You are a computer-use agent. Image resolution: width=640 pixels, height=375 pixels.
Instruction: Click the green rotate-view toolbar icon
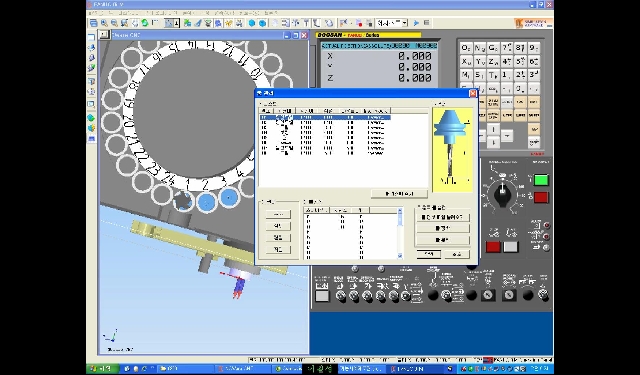[144, 23]
